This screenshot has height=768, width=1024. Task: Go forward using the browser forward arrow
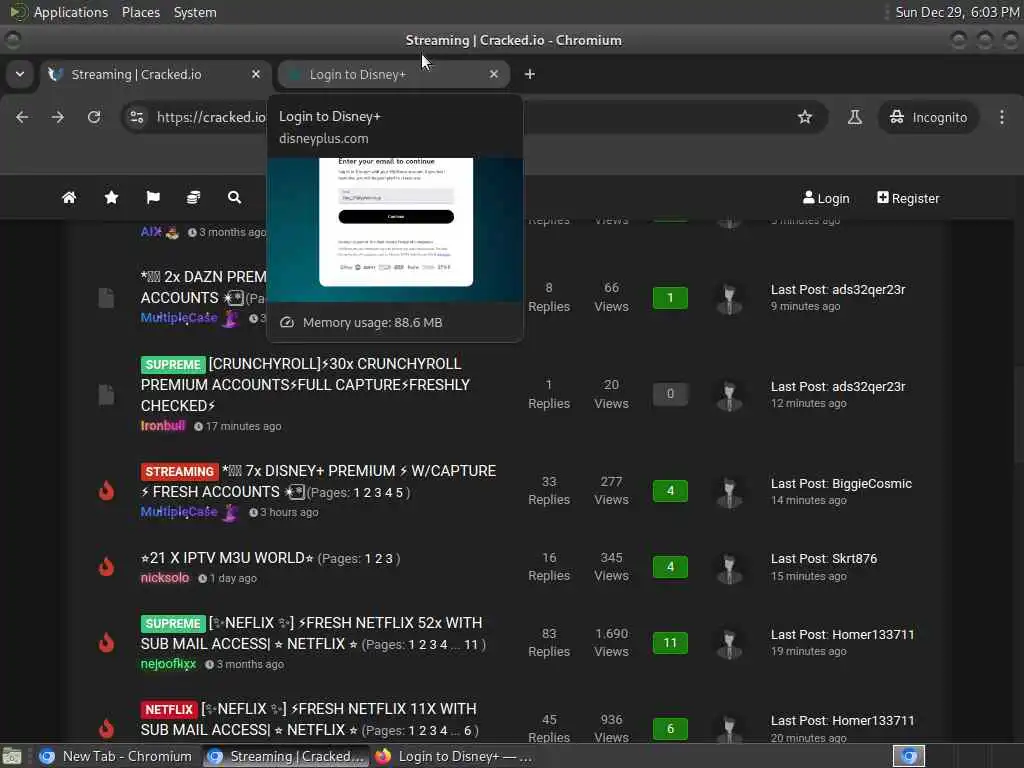tap(58, 117)
